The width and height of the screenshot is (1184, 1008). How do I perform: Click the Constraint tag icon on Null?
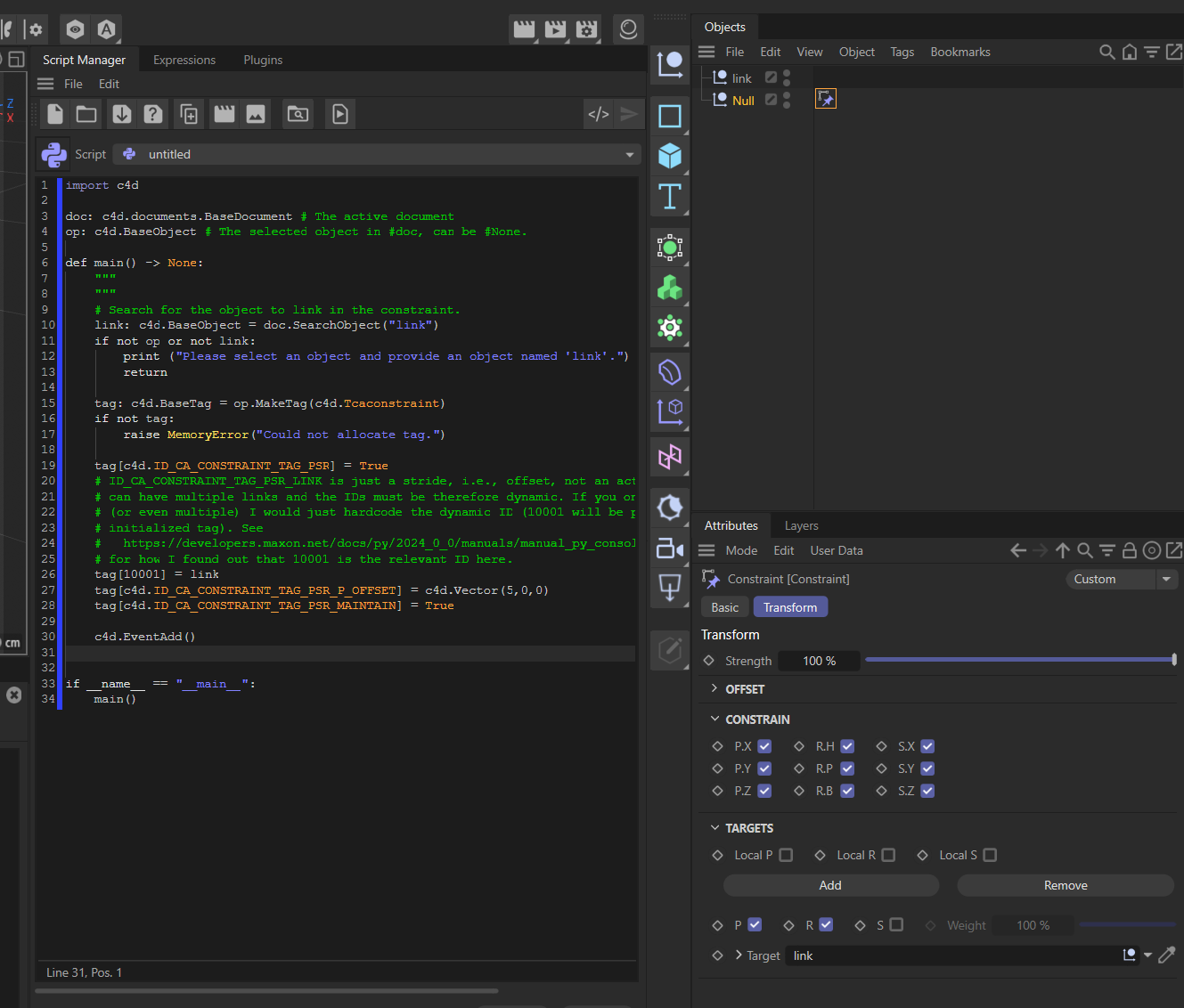point(826,99)
